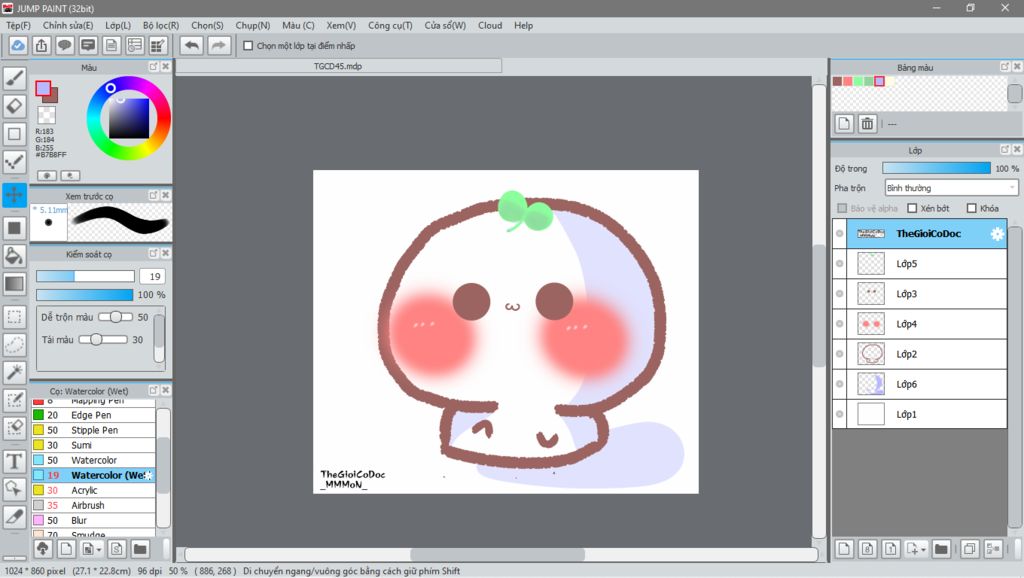The height and width of the screenshot is (578, 1024).
Task: Open the Công cụ(T) menu
Action: coord(390,25)
